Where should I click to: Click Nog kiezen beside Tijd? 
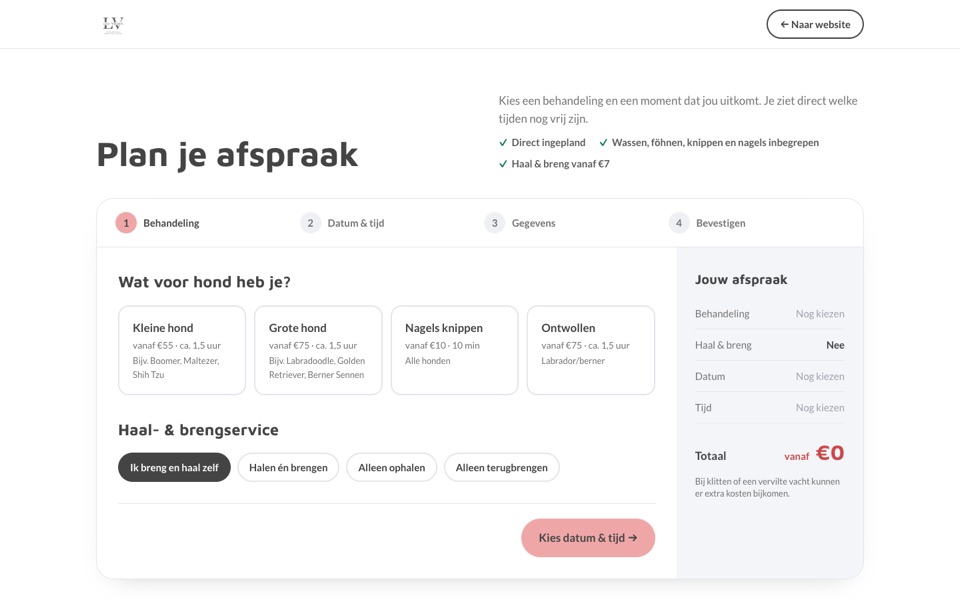(820, 407)
